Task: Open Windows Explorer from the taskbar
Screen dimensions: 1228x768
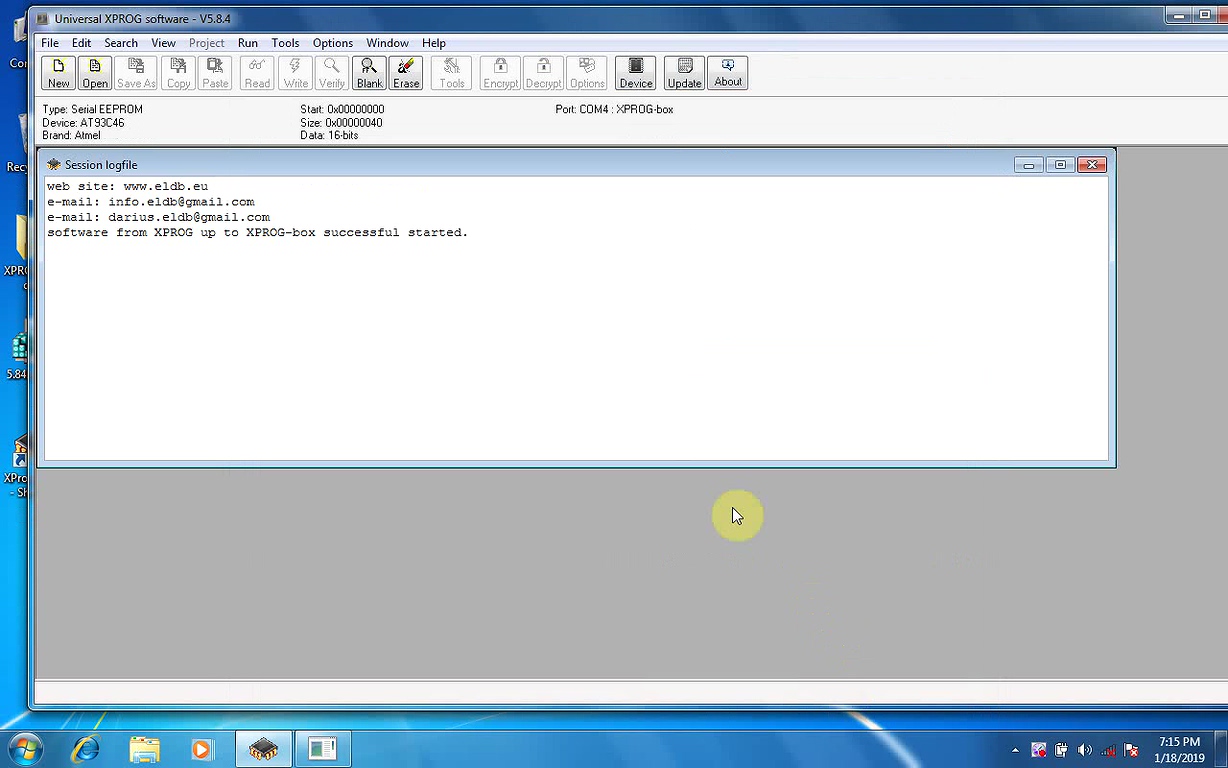Action: pyautogui.click(x=145, y=748)
